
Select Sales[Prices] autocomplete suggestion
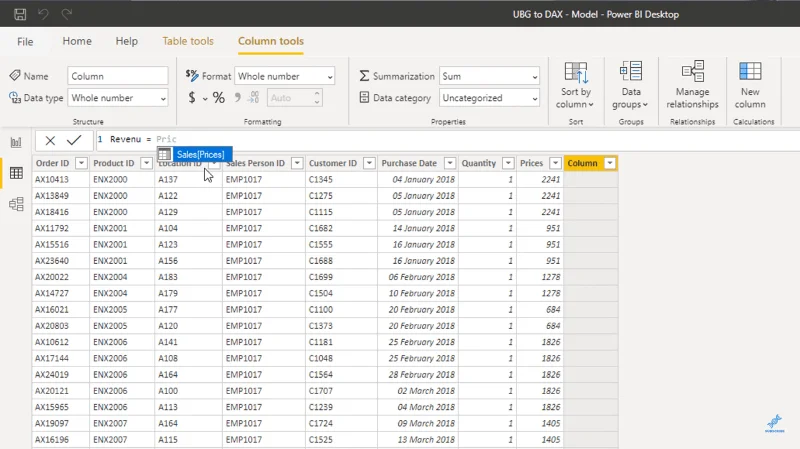point(194,154)
